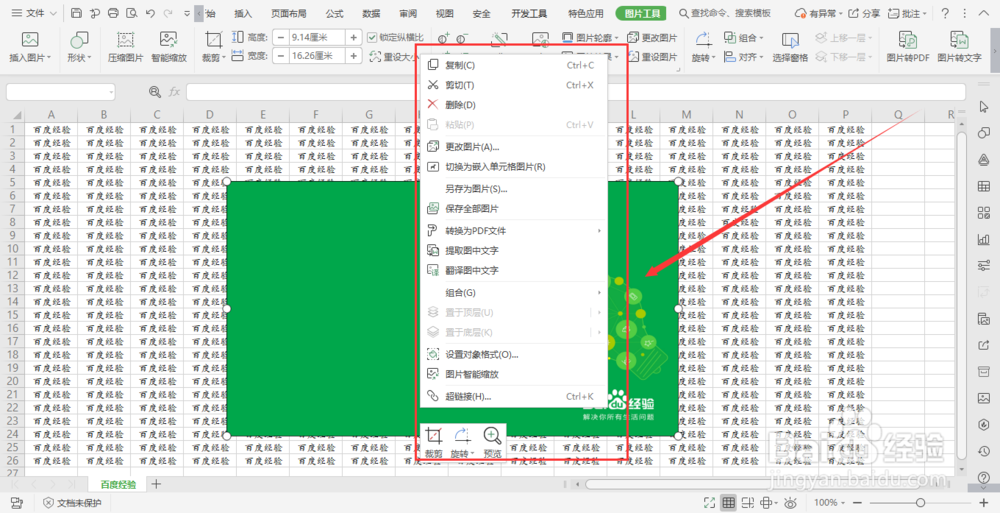Switch to the Formulas (公式) tab
The width and height of the screenshot is (1000, 513).
coord(334,13)
